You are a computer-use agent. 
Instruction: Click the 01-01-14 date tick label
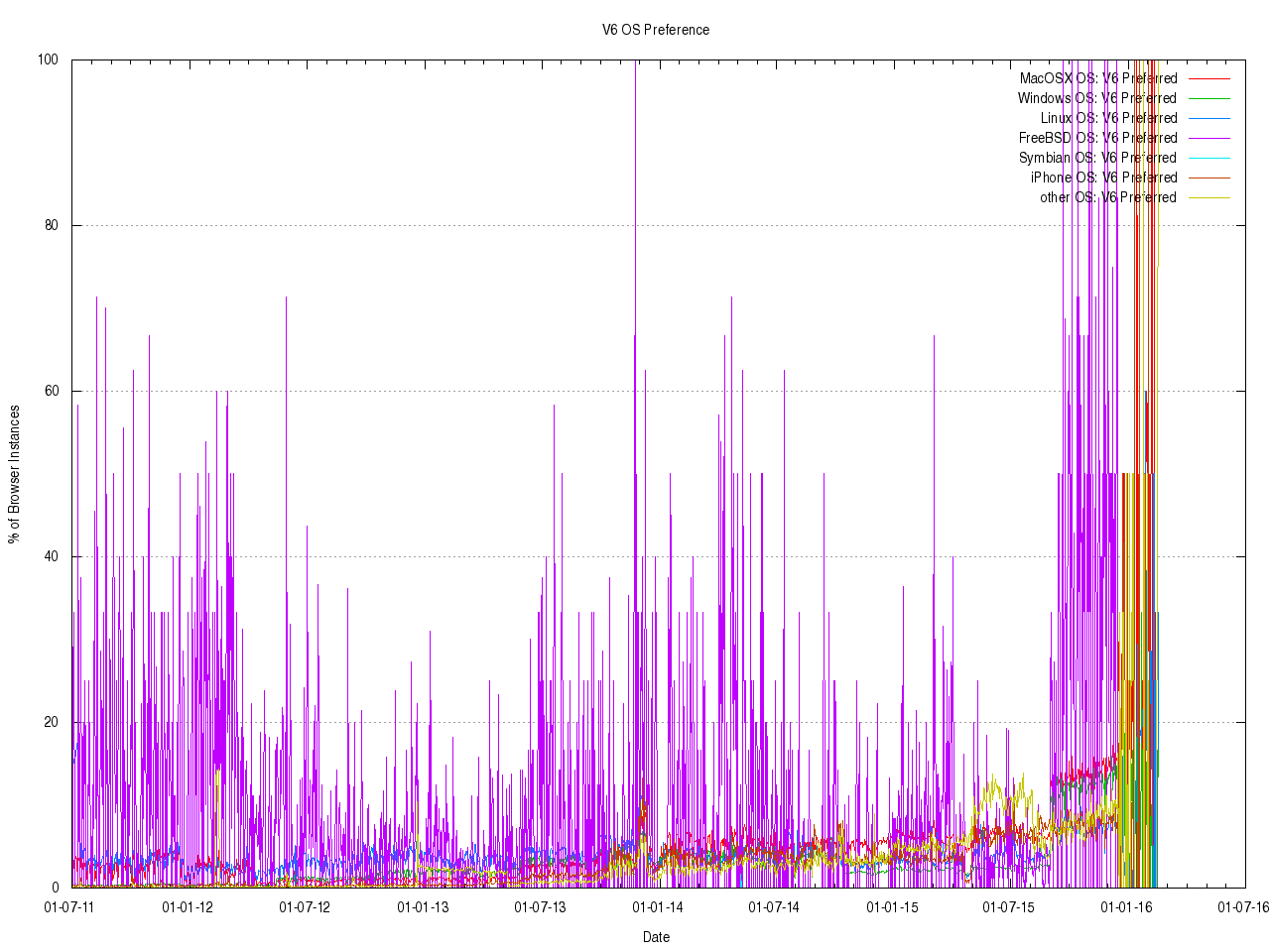pyautogui.click(x=657, y=906)
